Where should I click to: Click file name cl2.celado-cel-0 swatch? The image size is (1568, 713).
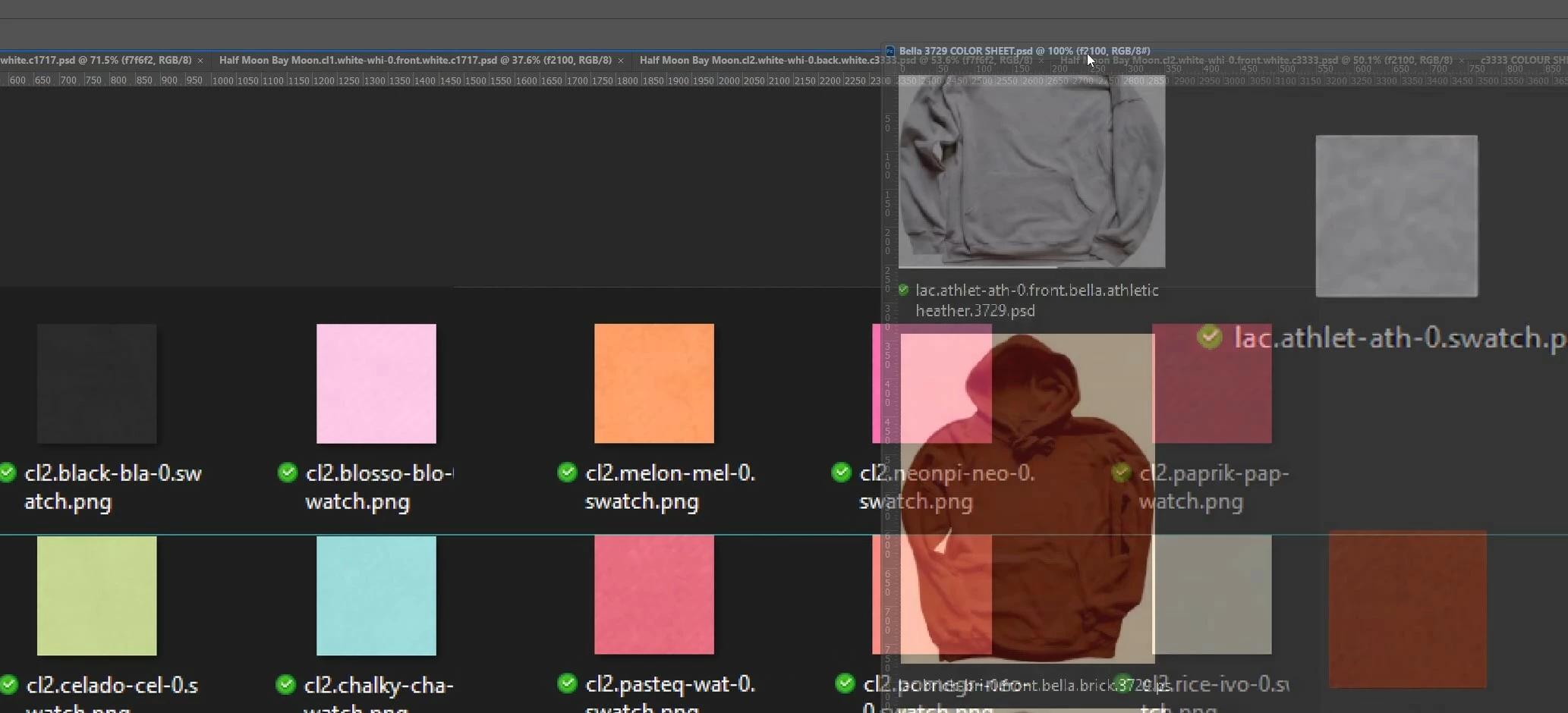[112, 693]
